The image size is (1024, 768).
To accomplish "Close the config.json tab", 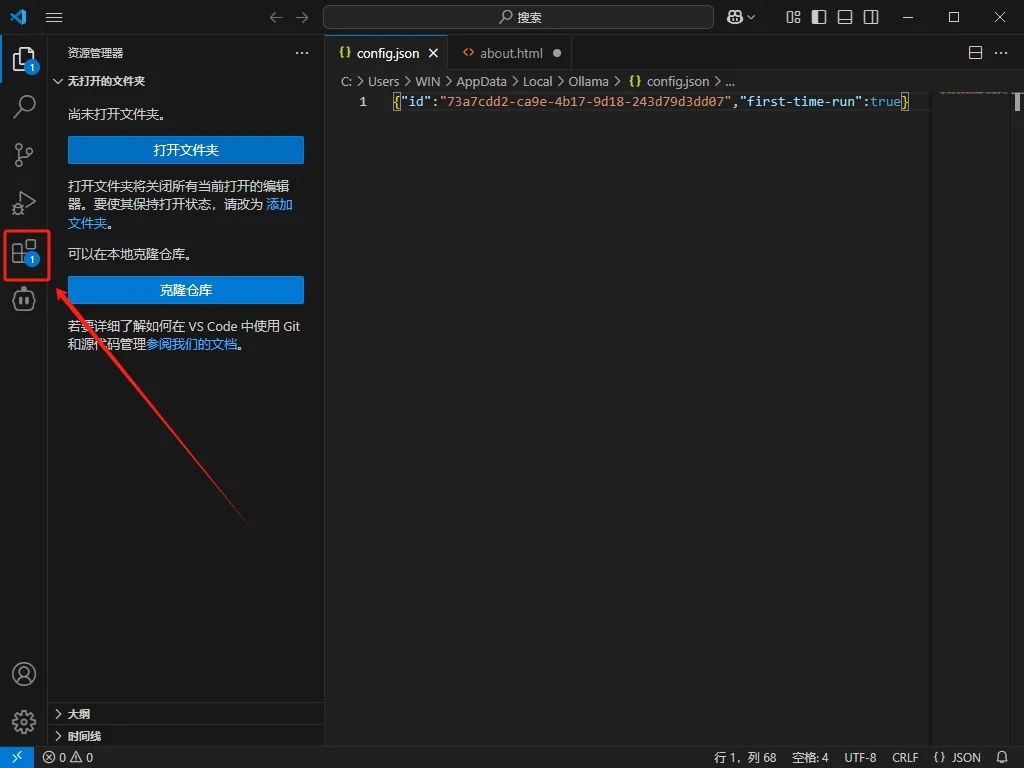I will (x=433, y=53).
